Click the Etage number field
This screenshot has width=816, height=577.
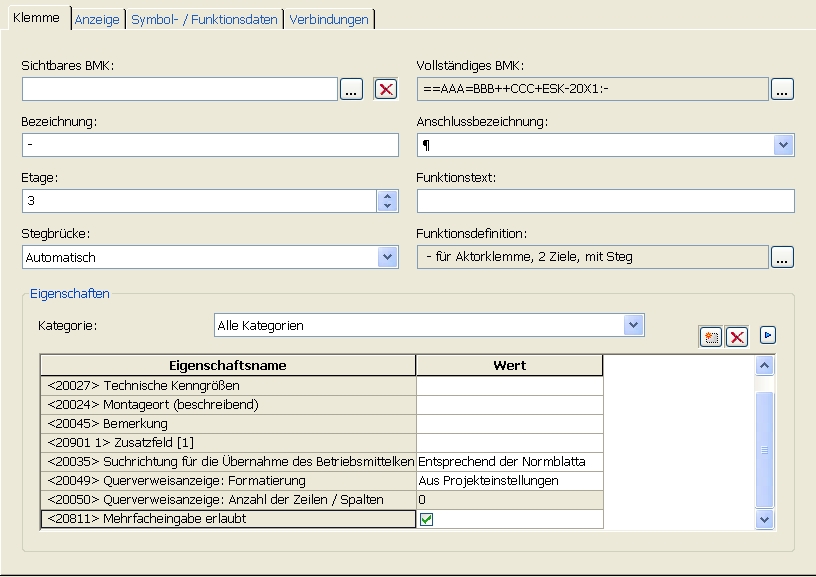pos(200,201)
